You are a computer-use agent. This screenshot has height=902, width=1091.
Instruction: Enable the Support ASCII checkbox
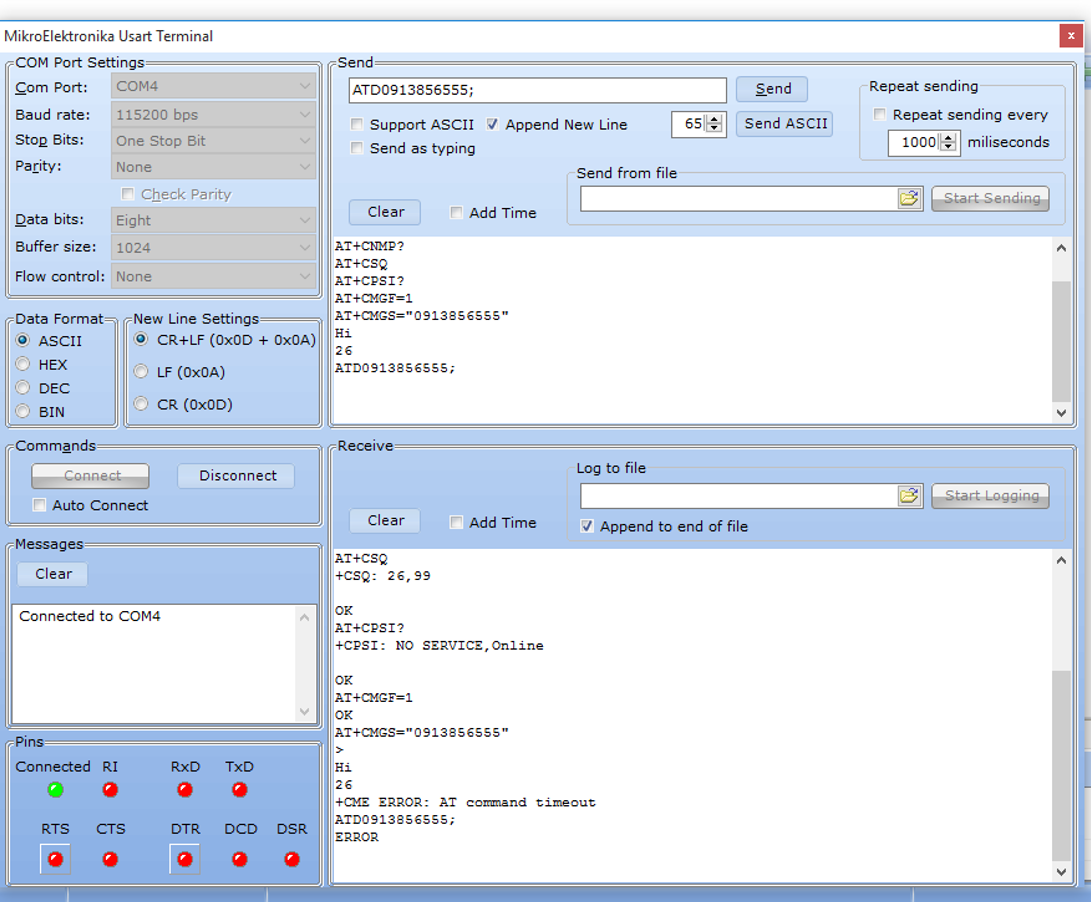[x=357, y=125]
